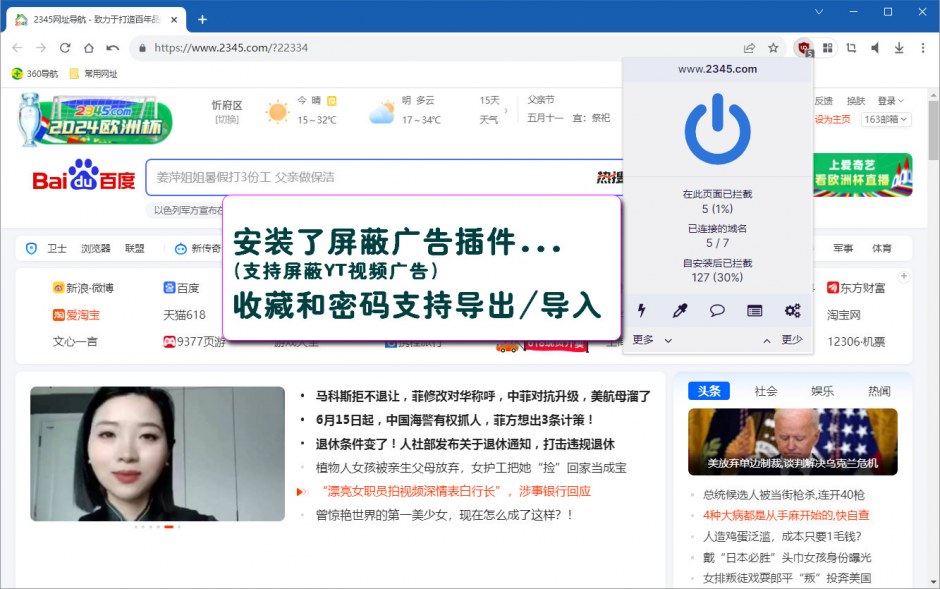Open the browser three-dot menu
Image resolution: width=940 pixels, height=589 pixels.
tap(923, 48)
